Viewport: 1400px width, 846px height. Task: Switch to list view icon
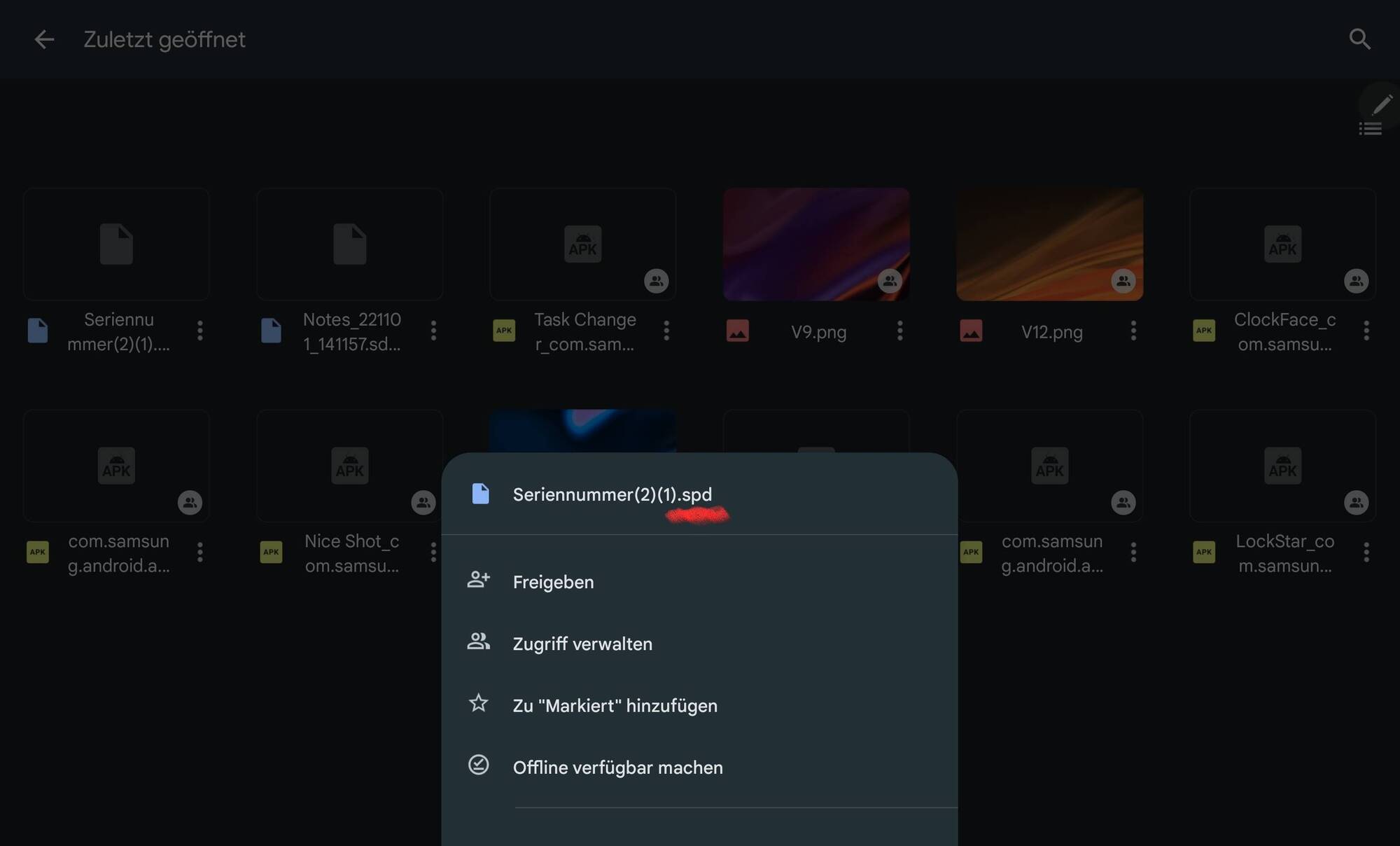(1370, 129)
